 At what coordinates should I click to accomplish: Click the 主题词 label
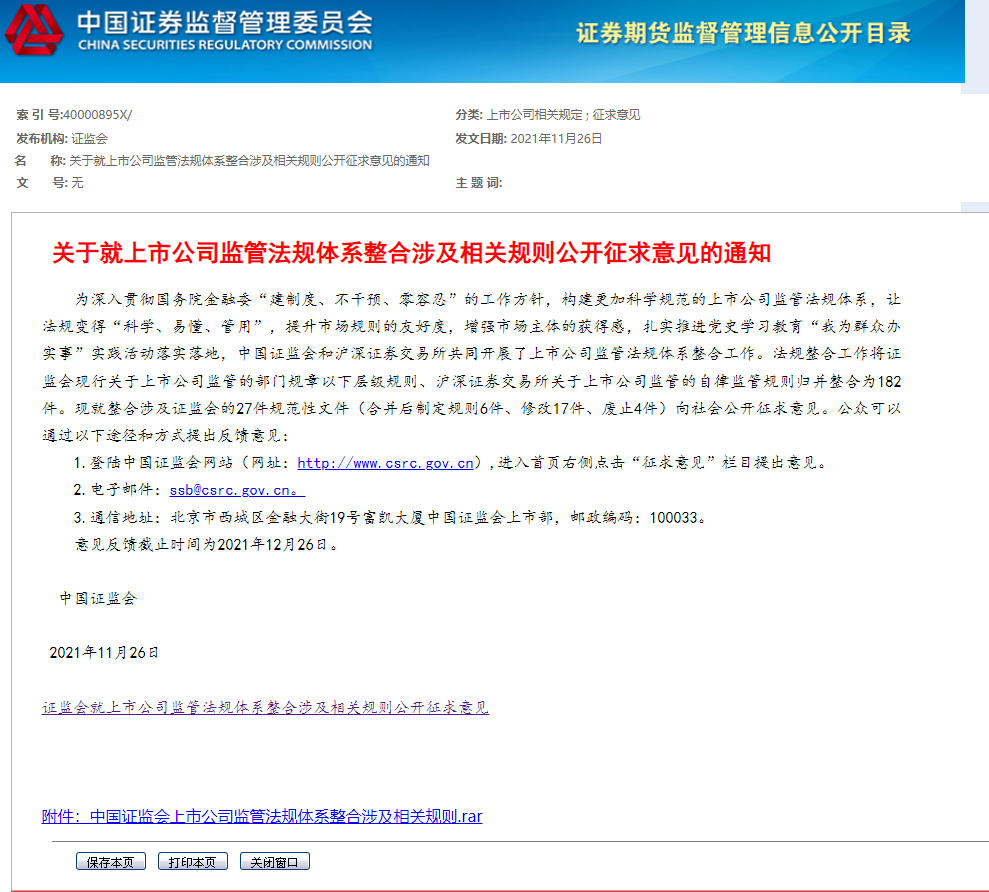[x=478, y=183]
